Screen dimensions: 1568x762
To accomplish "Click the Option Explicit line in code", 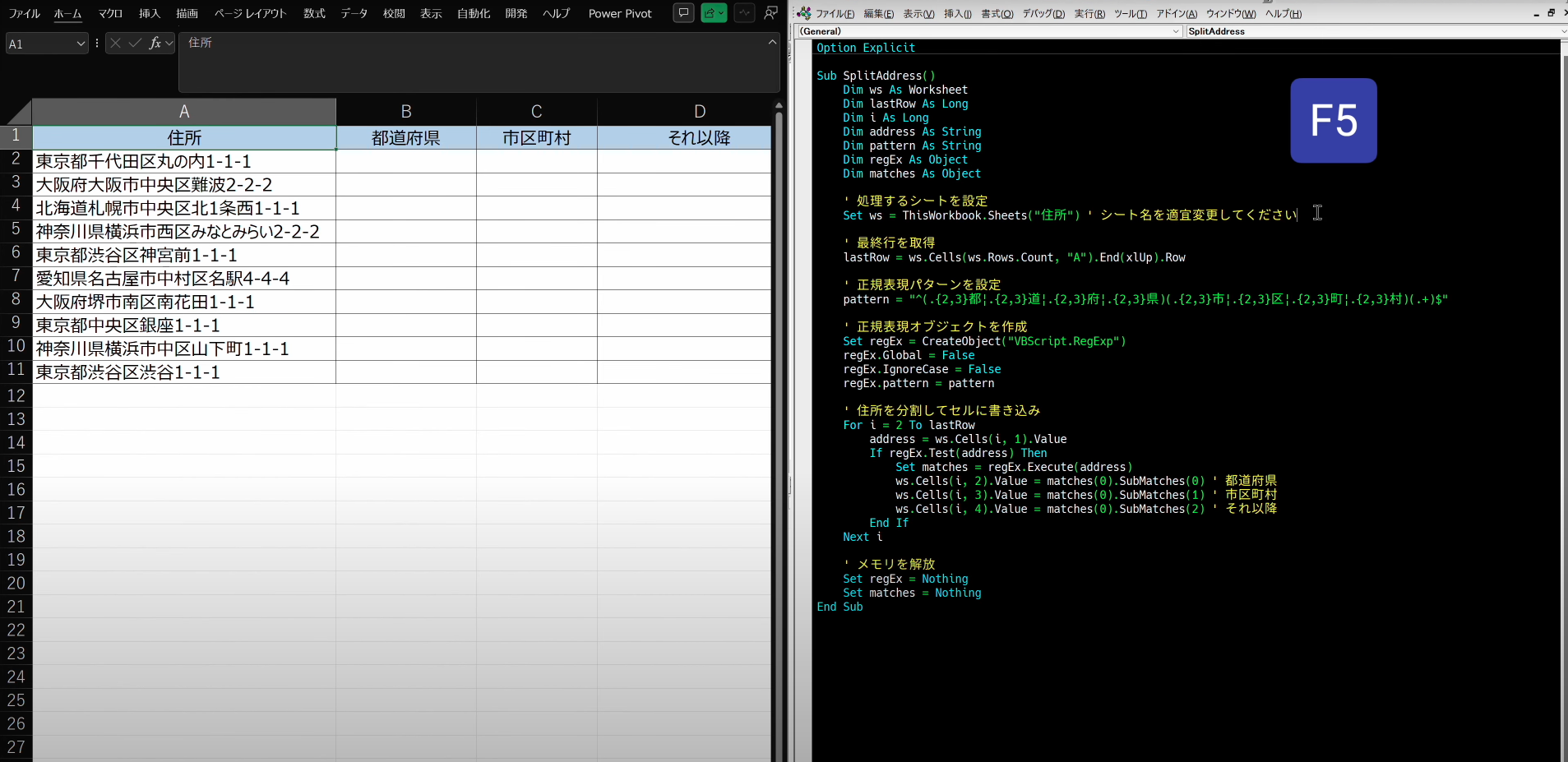I will 865,48.
